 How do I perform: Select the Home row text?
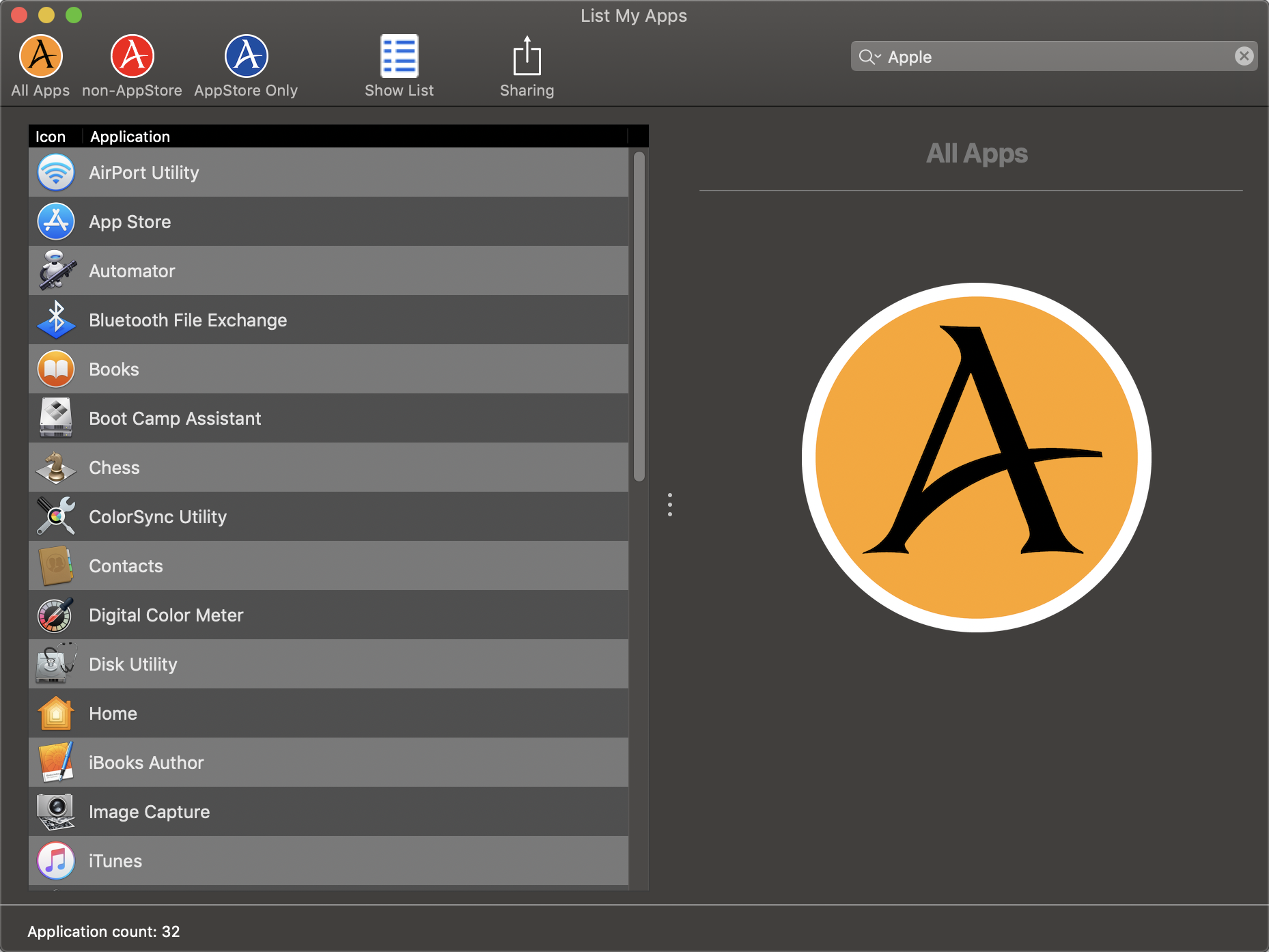point(113,714)
